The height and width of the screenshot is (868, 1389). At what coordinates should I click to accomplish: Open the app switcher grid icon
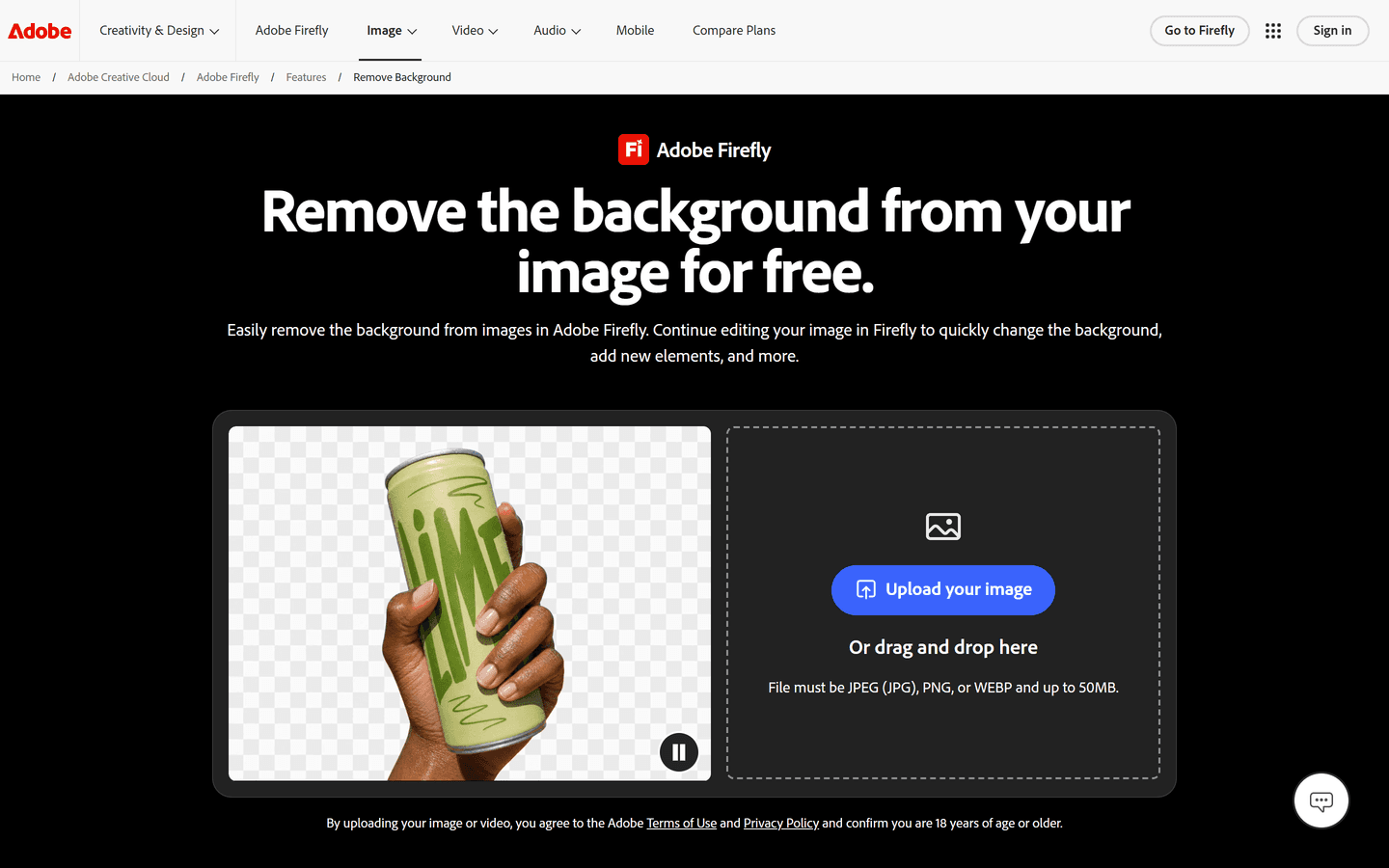(1273, 31)
